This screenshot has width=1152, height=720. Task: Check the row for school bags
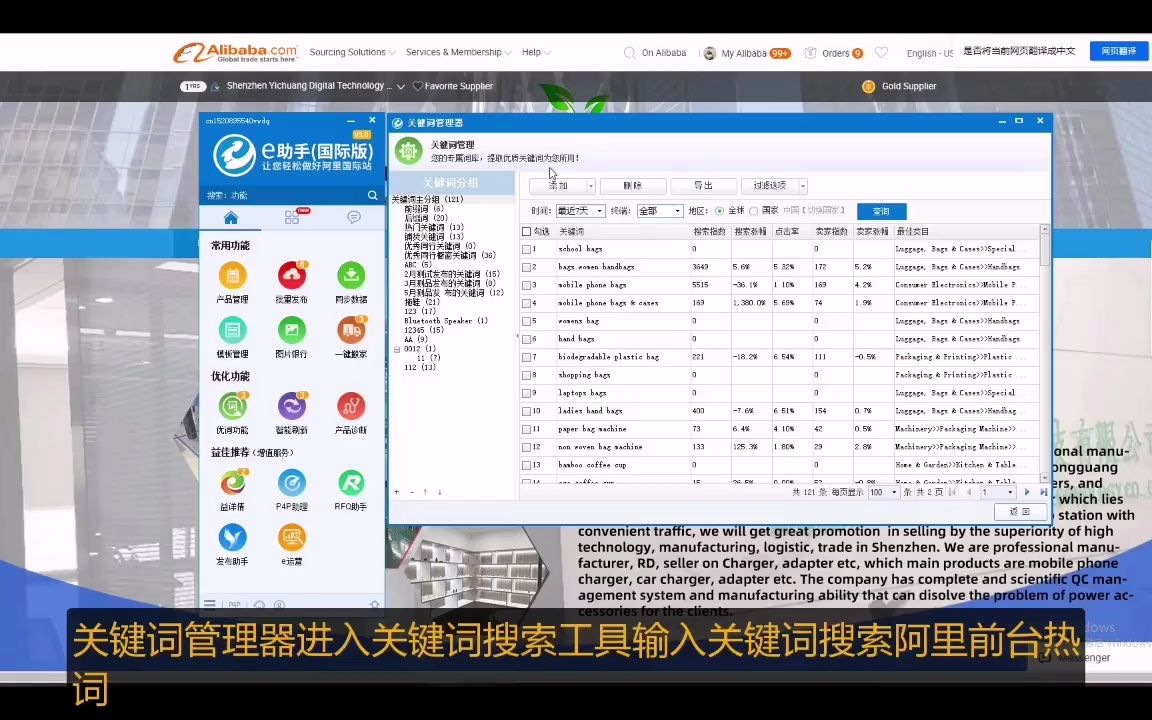(x=526, y=249)
